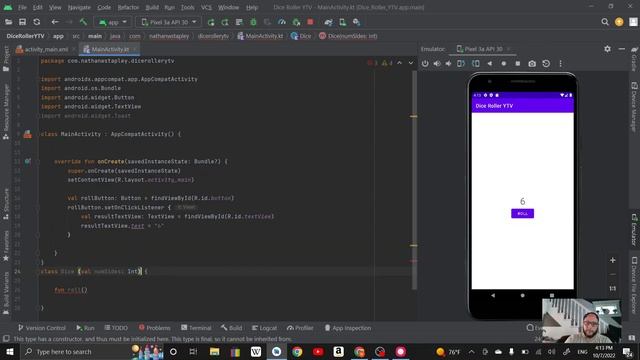Click the Dice class breadcrumb

coord(301,36)
